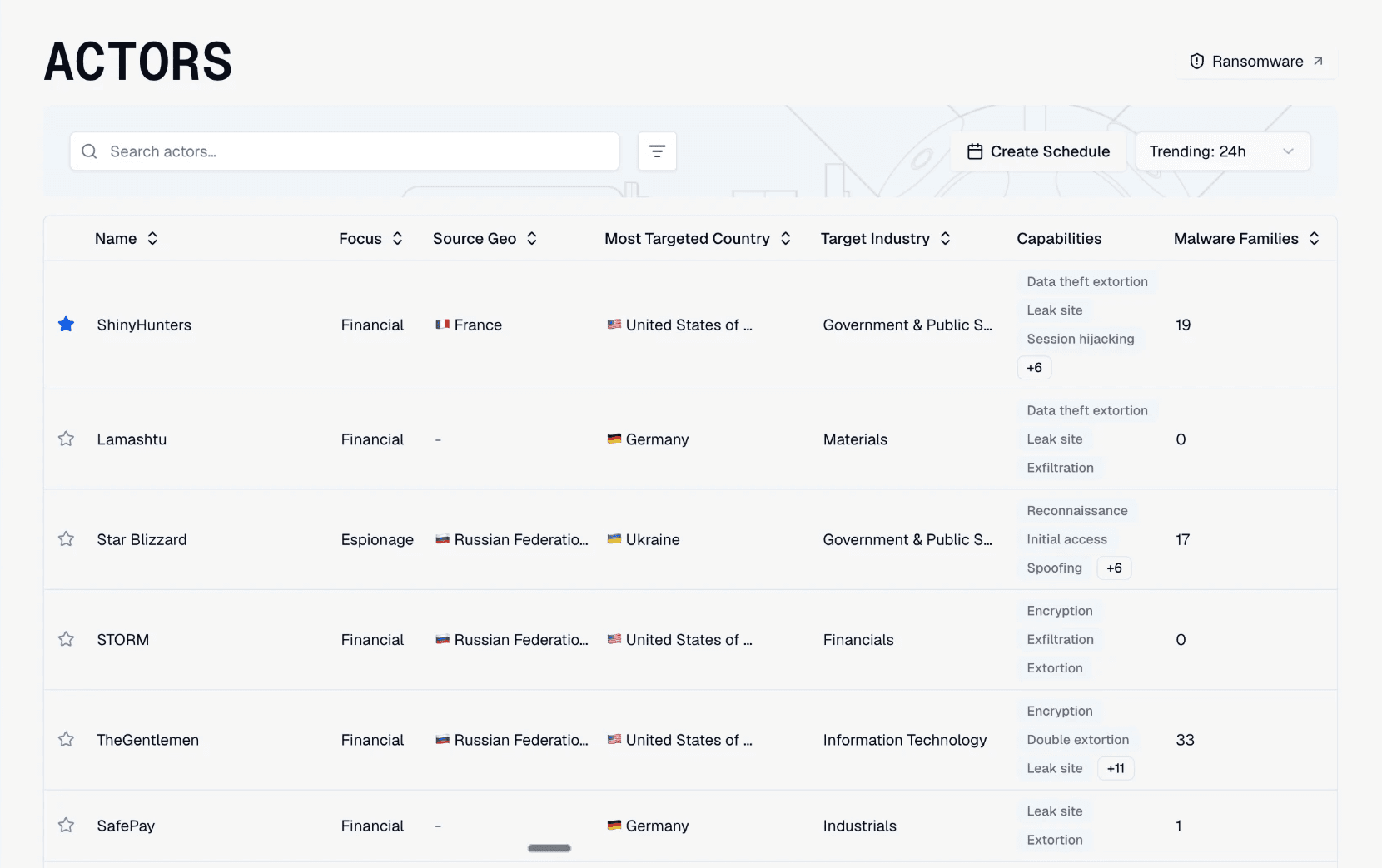Image resolution: width=1382 pixels, height=868 pixels.
Task: Favorite TheGentlemen with the star
Action: (66, 739)
